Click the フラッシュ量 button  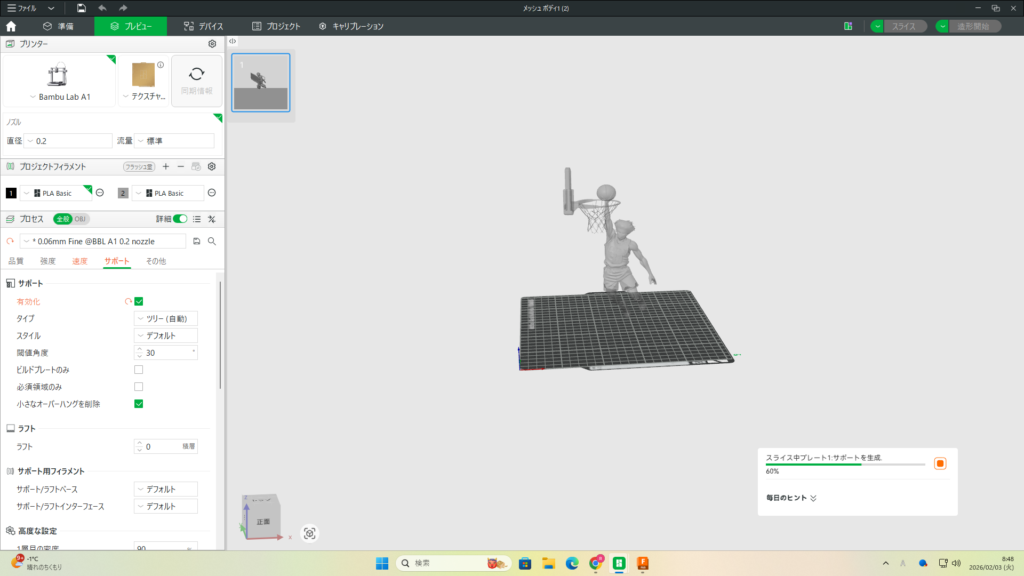pos(138,166)
